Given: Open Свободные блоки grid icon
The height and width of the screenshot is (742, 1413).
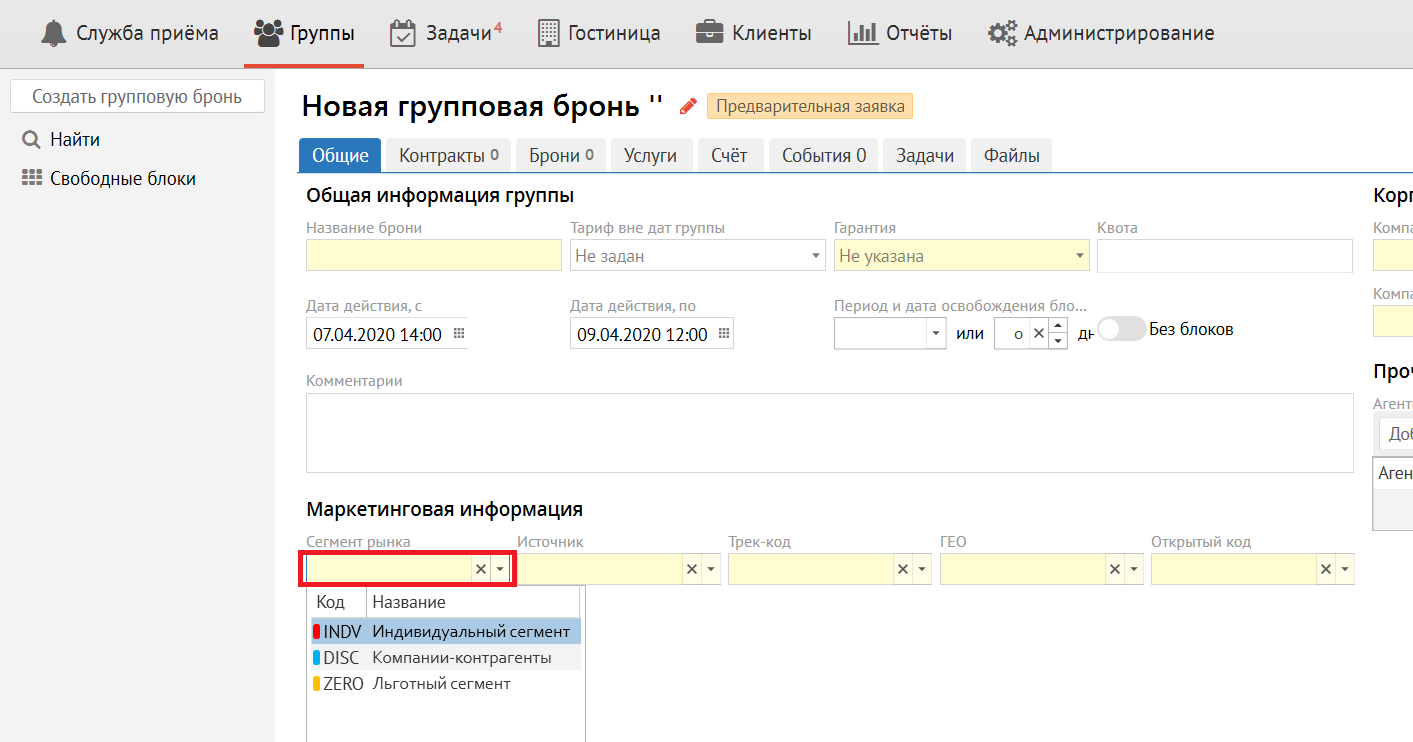Looking at the screenshot, I should (x=31, y=179).
